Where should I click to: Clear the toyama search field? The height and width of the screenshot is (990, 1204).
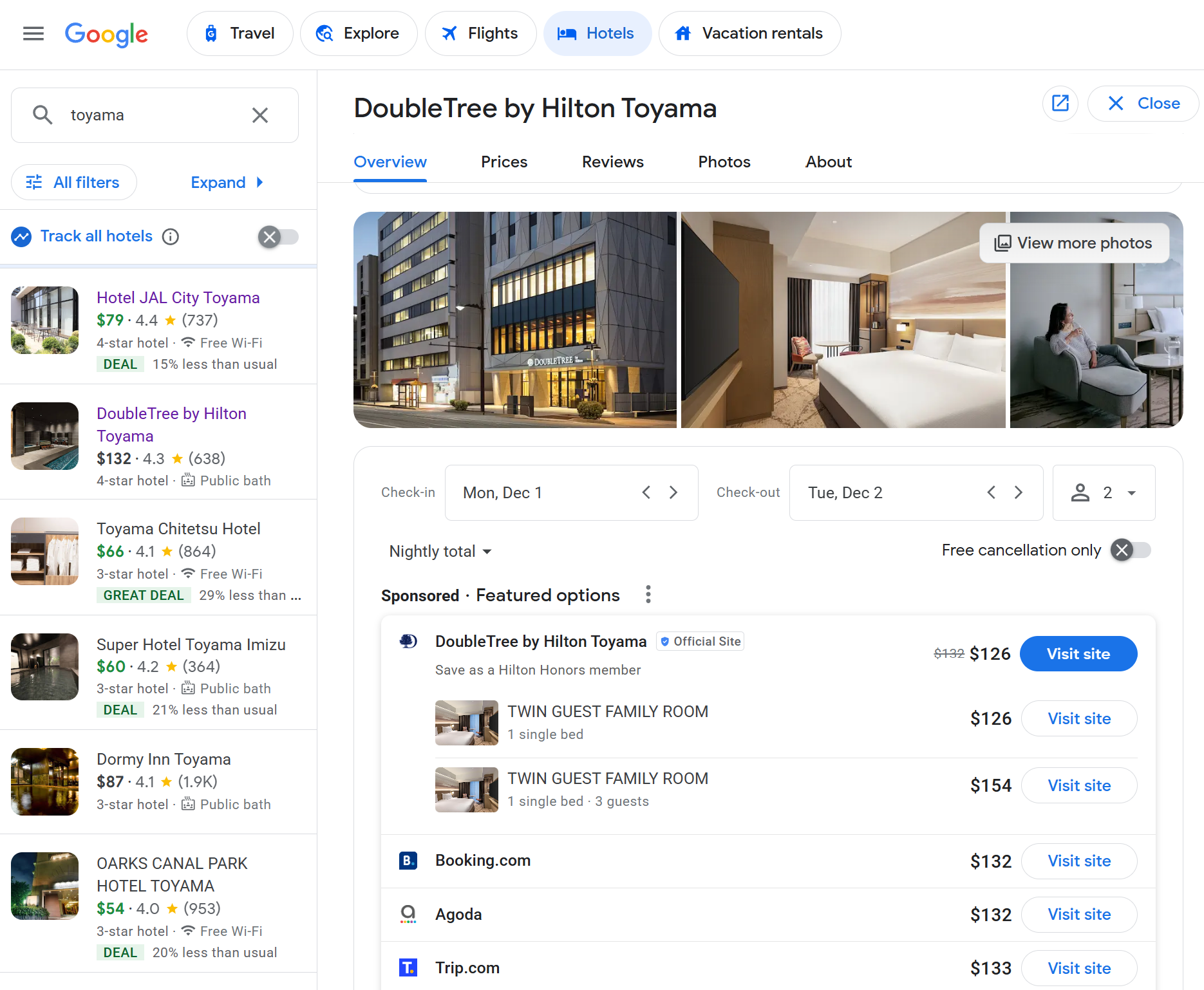point(260,115)
